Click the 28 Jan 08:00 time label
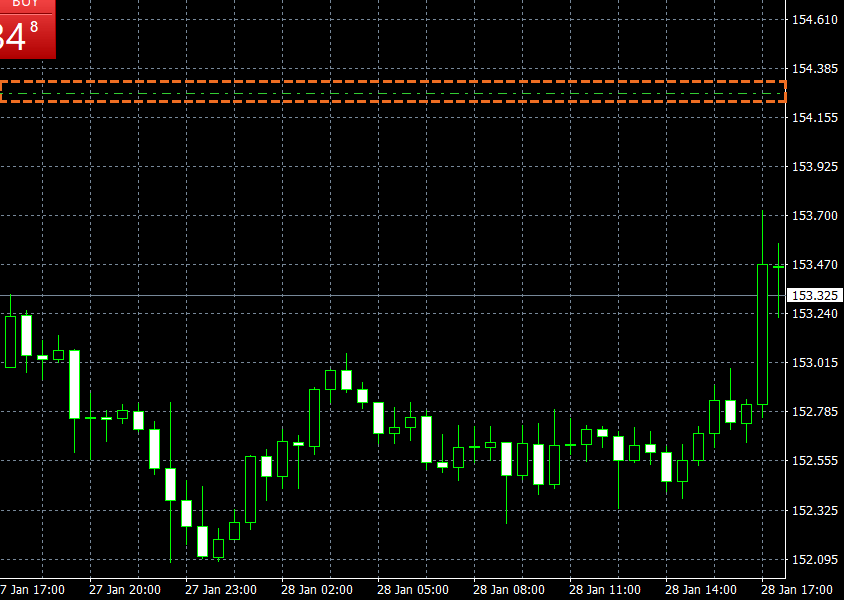This screenshot has width=844, height=600. click(x=509, y=589)
